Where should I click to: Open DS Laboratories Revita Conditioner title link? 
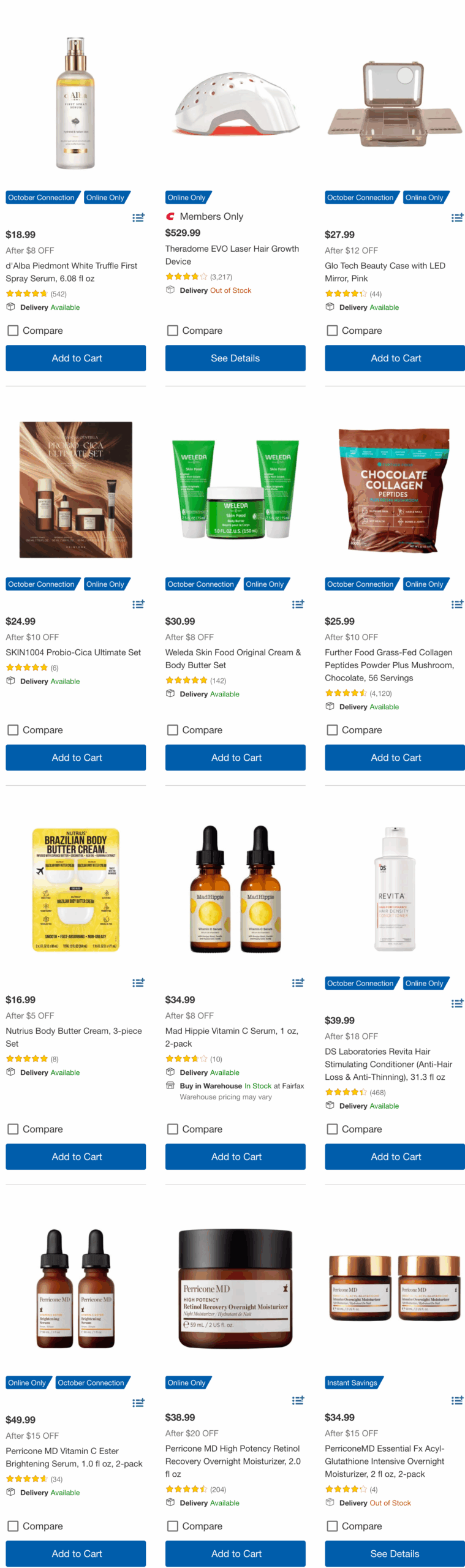point(388,1064)
